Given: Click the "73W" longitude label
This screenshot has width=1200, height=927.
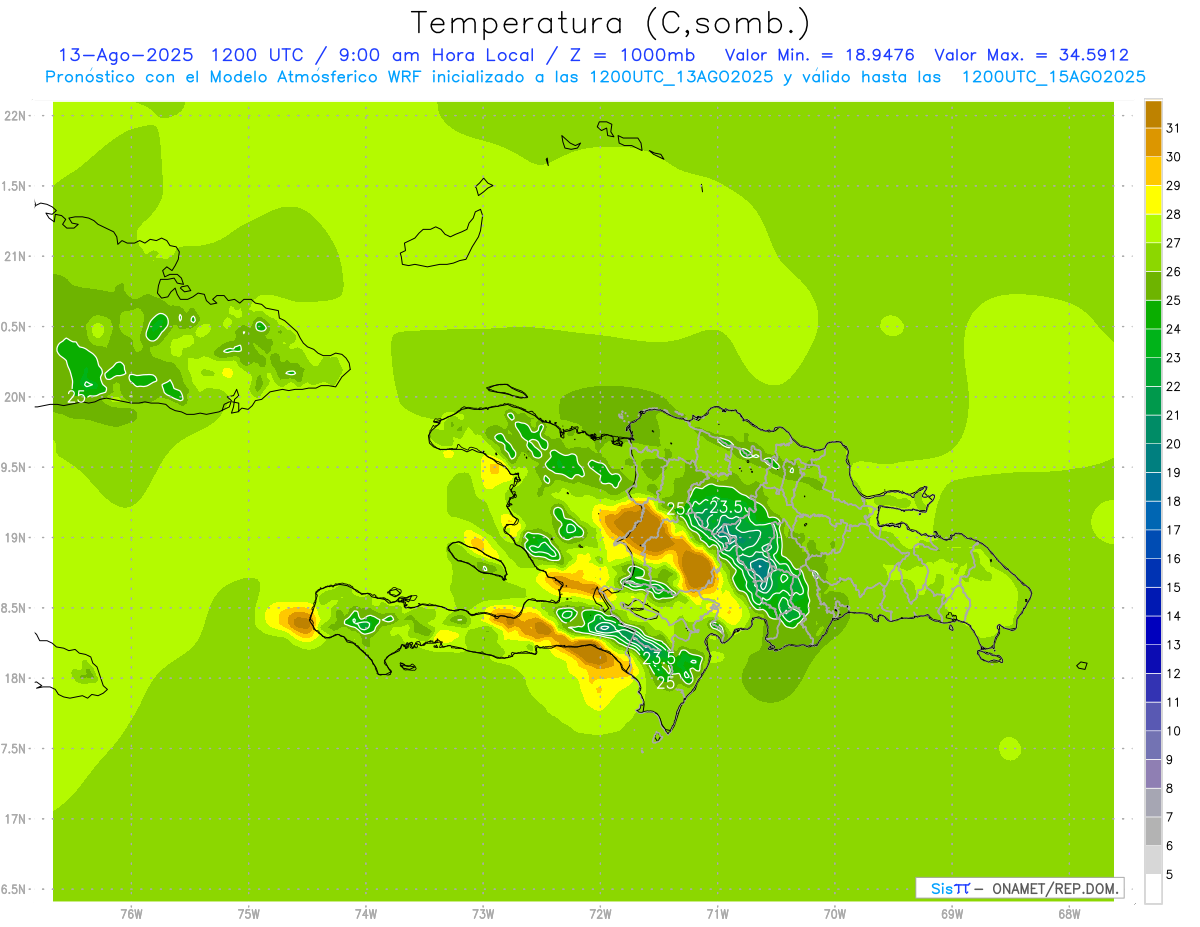Looking at the screenshot, I should pyautogui.click(x=483, y=914).
